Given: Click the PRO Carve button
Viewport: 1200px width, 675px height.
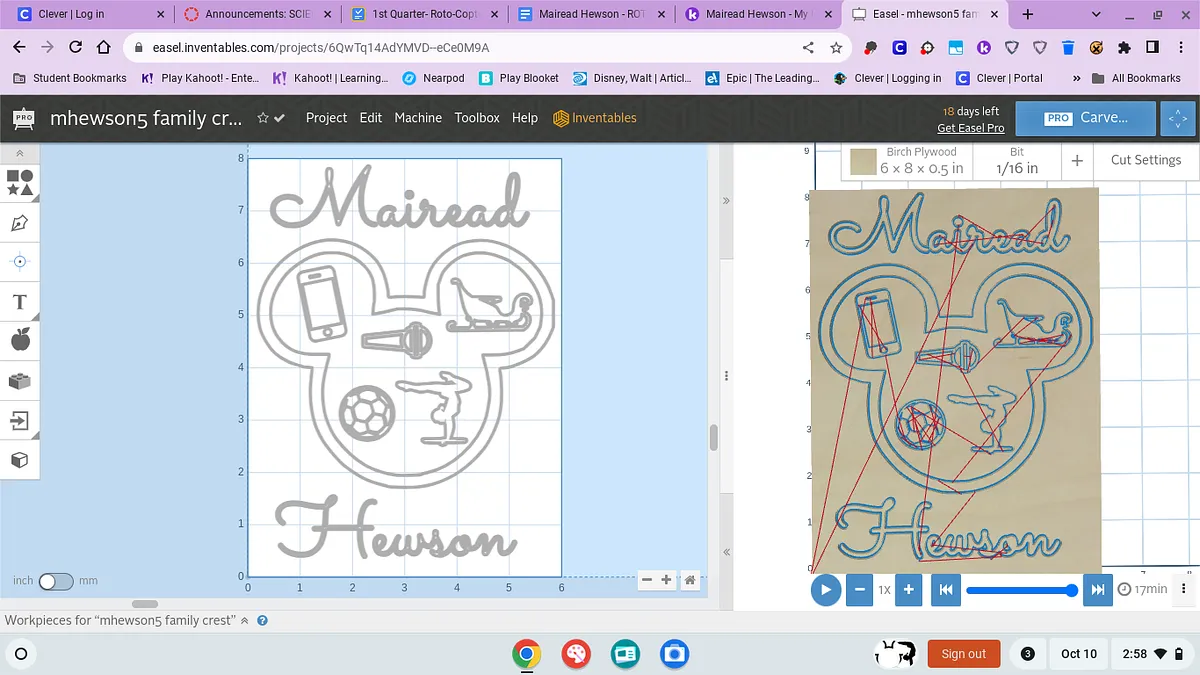Looking at the screenshot, I should coord(1086,117).
